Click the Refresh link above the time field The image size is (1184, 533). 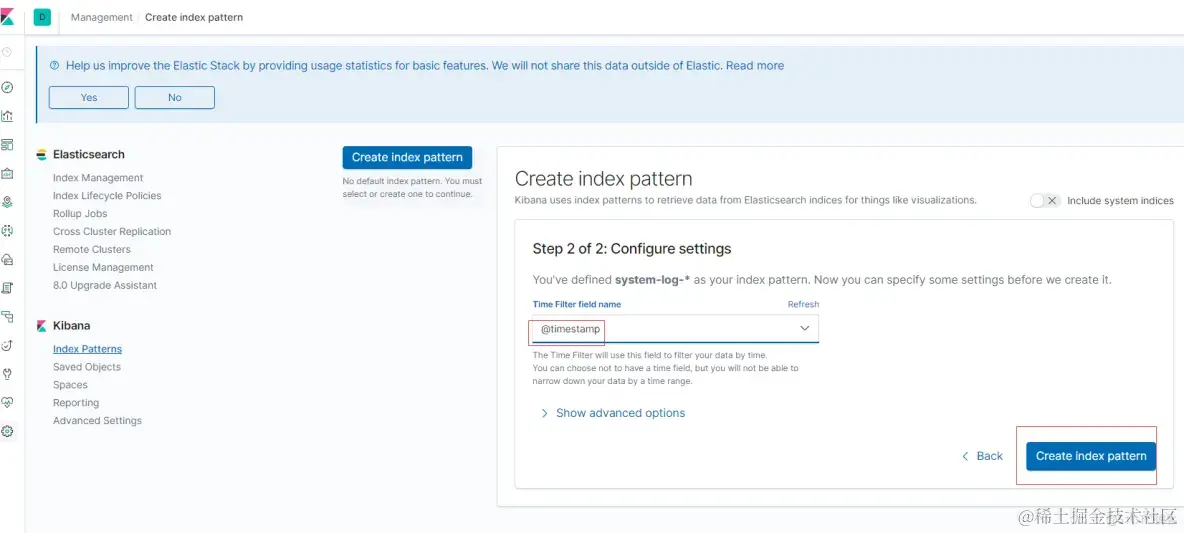(x=803, y=304)
